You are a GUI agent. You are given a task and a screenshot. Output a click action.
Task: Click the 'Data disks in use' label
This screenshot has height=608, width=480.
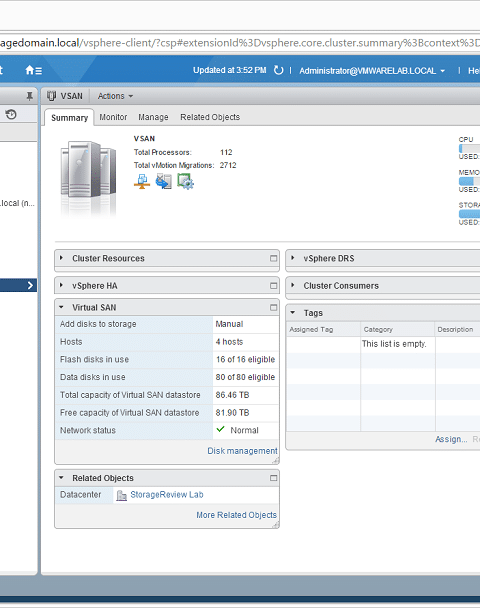pos(93,377)
